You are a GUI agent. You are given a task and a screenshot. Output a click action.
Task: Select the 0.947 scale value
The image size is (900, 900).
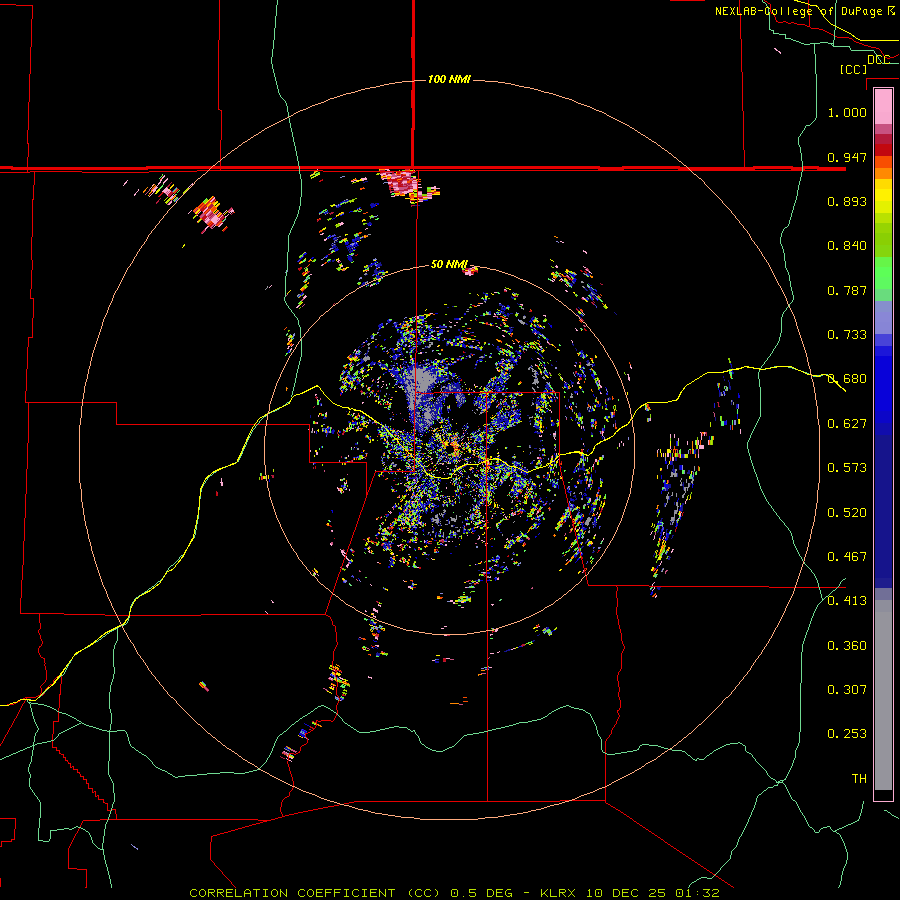tap(847, 157)
